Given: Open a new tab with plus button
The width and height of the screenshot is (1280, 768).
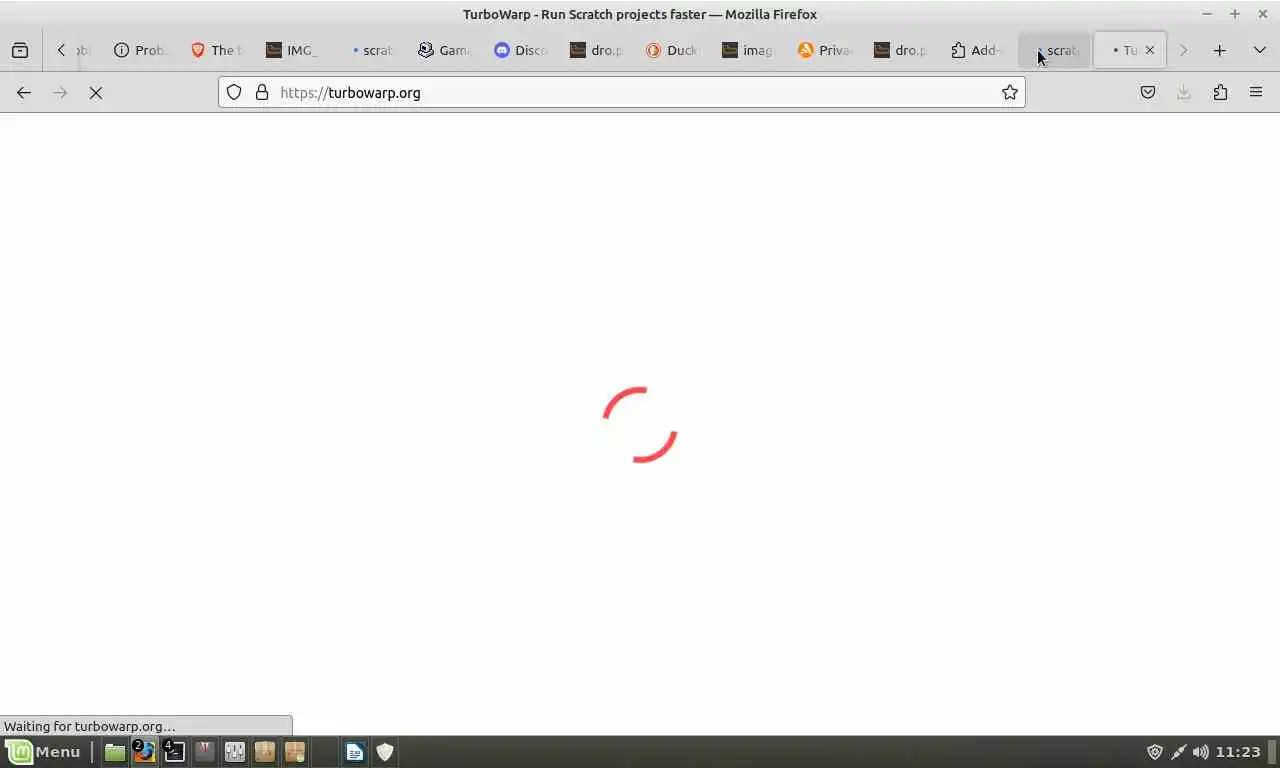Looking at the screenshot, I should coord(1219,50).
